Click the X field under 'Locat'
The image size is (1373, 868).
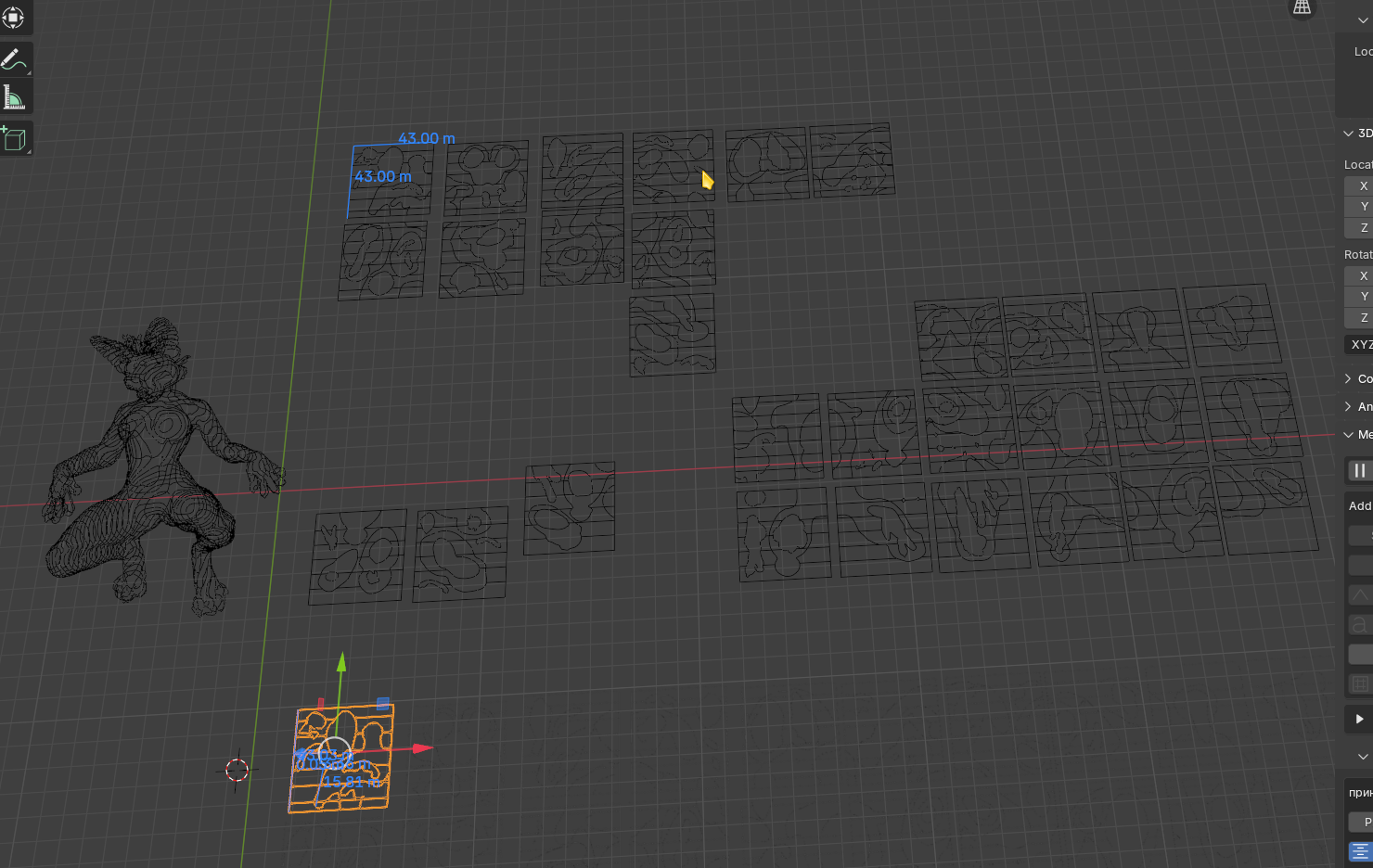point(1359,185)
